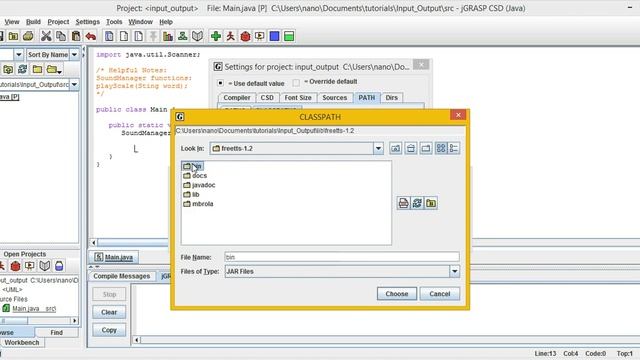This screenshot has height=360, width=640.
Task: Switch to Details view in CLASSPATH dialog
Action: click(454, 148)
